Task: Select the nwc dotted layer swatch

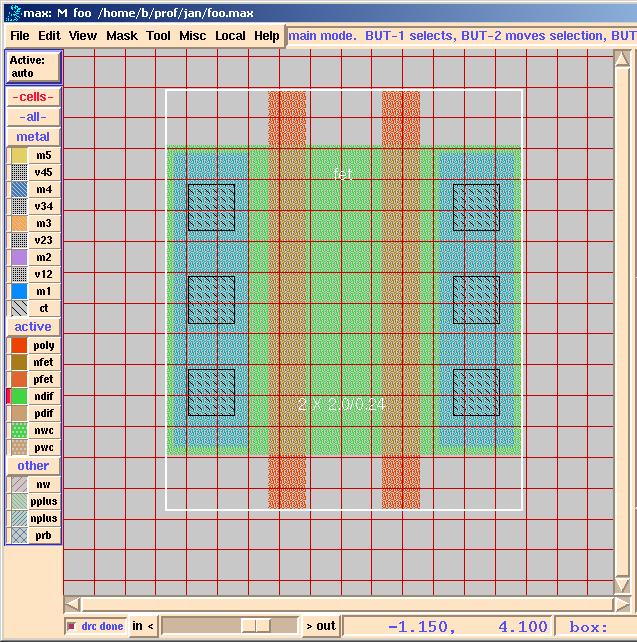Action: click(x=19, y=431)
